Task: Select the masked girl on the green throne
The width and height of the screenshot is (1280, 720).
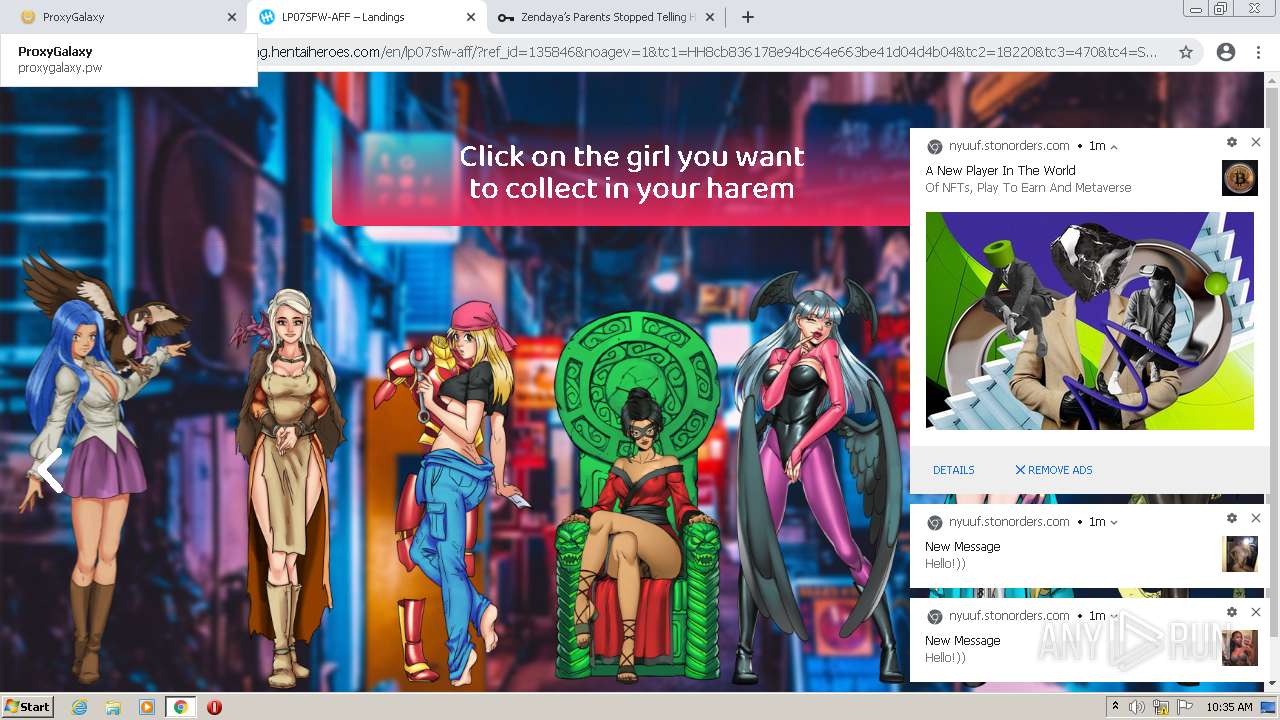Action: [x=638, y=498]
